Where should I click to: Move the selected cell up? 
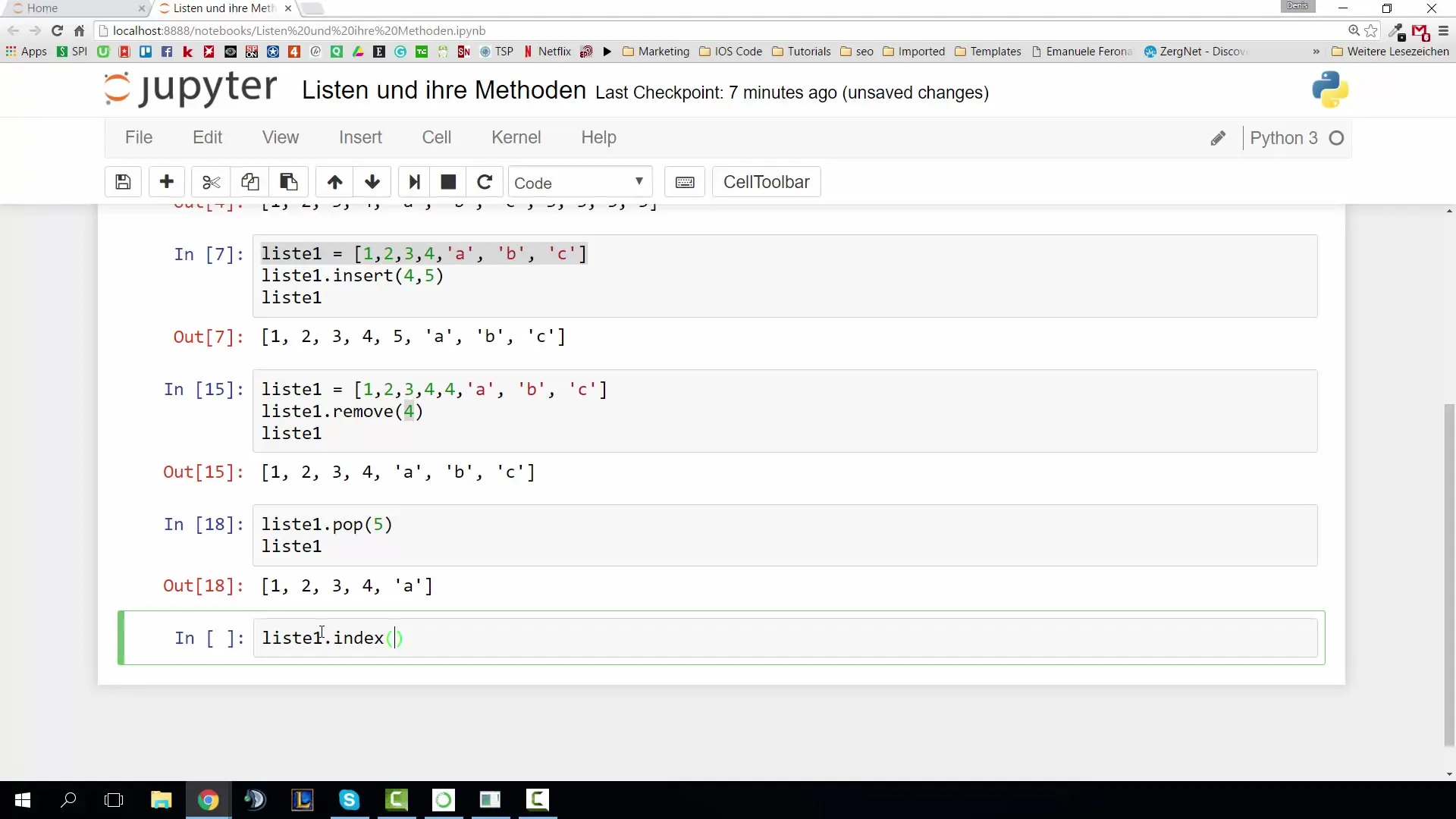pos(334,182)
